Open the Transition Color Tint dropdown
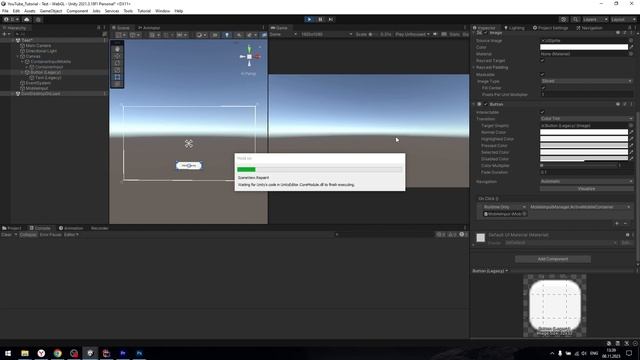The image size is (640, 360). tap(586, 118)
